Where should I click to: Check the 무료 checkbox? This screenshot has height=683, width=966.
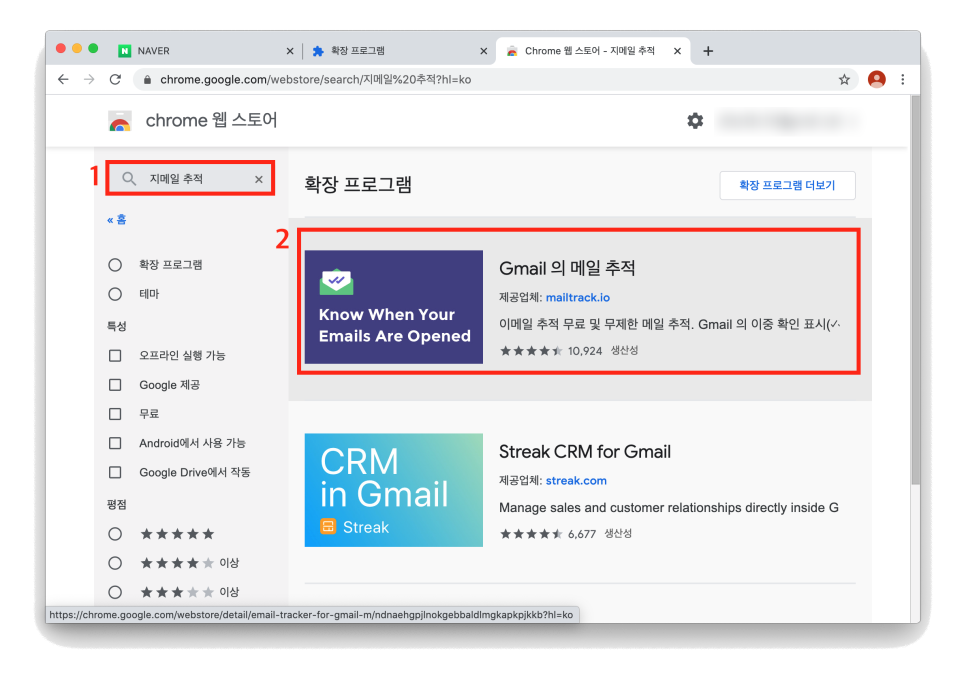pyautogui.click(x=115, y=414)
